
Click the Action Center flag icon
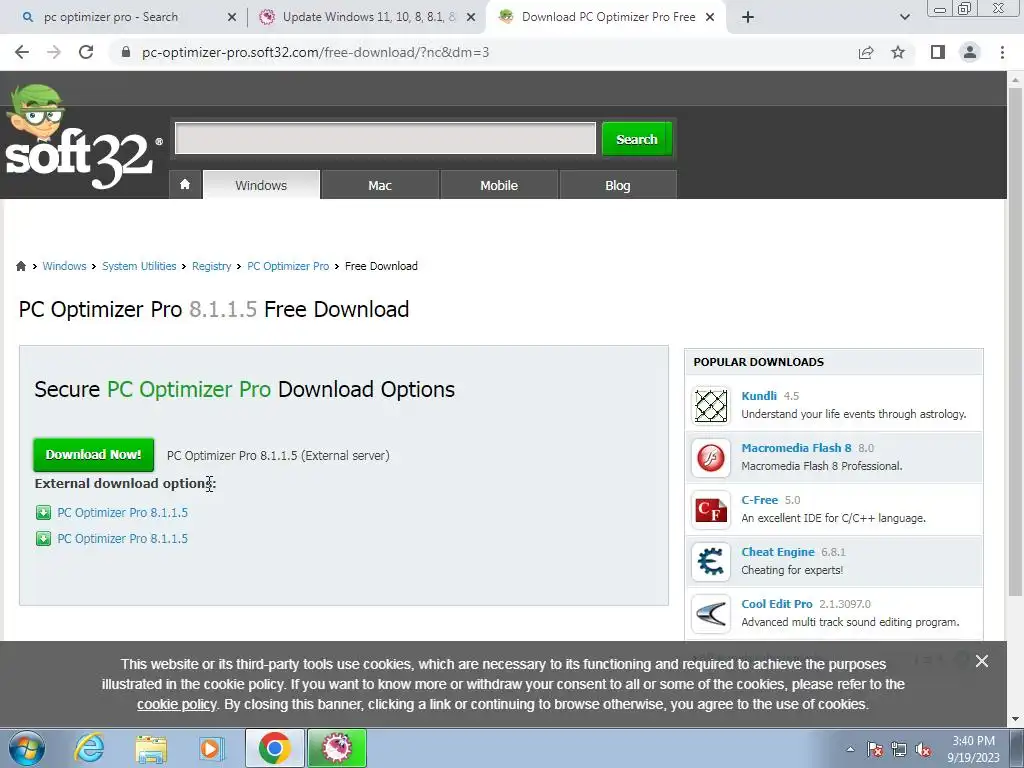(875, 749)
